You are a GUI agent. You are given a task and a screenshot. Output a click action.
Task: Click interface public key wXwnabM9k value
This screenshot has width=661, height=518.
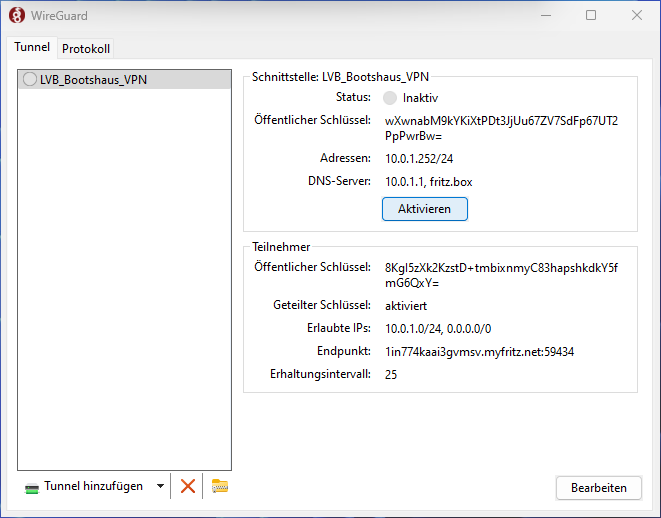click(501, 129)
